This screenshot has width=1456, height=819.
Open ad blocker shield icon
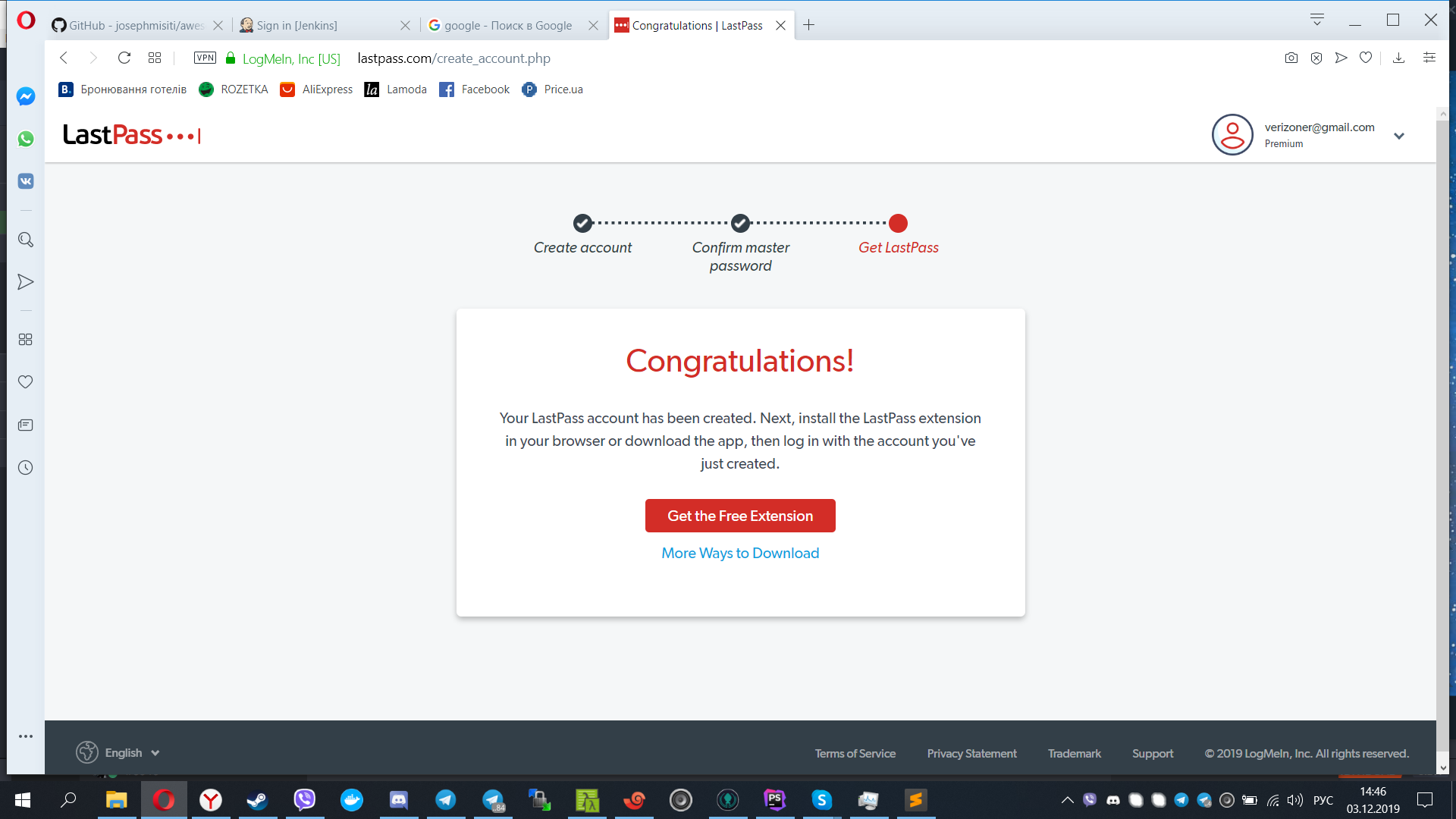[x=1316, y=58]
